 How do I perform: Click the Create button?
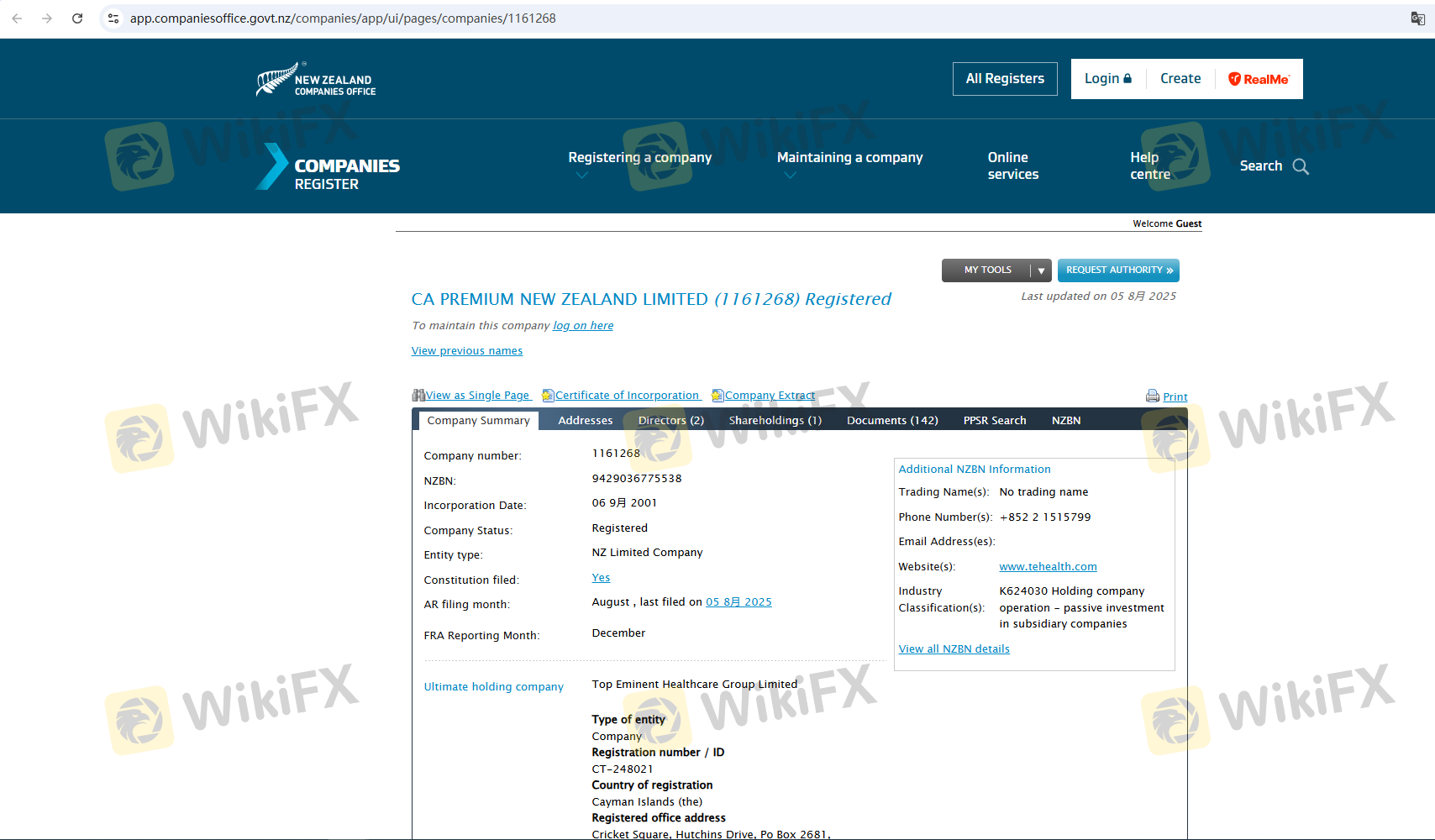coord(1180,79)
